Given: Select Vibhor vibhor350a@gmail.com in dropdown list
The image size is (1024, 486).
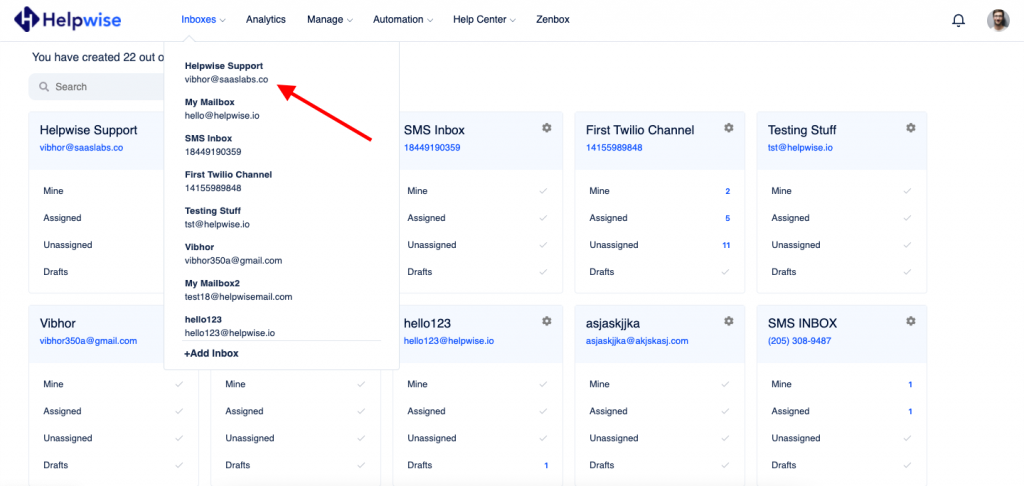Looking at the screenshot, I should pos(233,253).
